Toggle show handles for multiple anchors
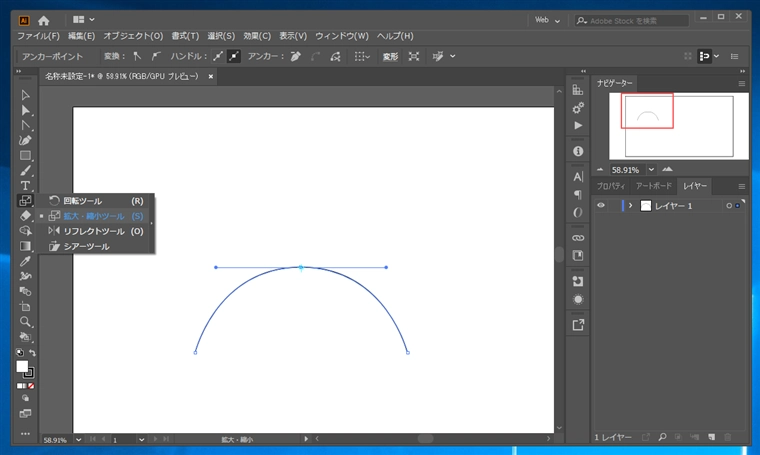 pos(218,56)
